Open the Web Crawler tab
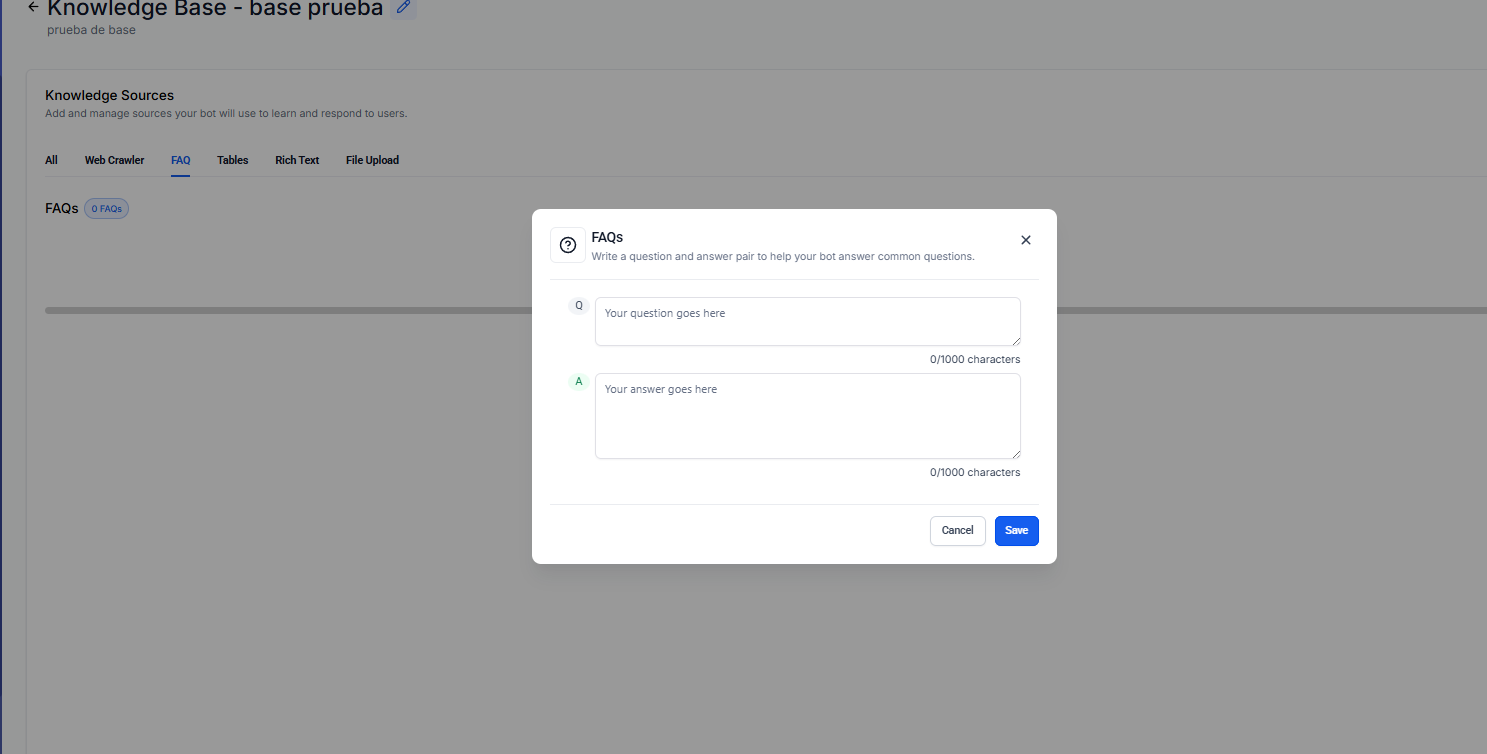 tap(114, 160)
